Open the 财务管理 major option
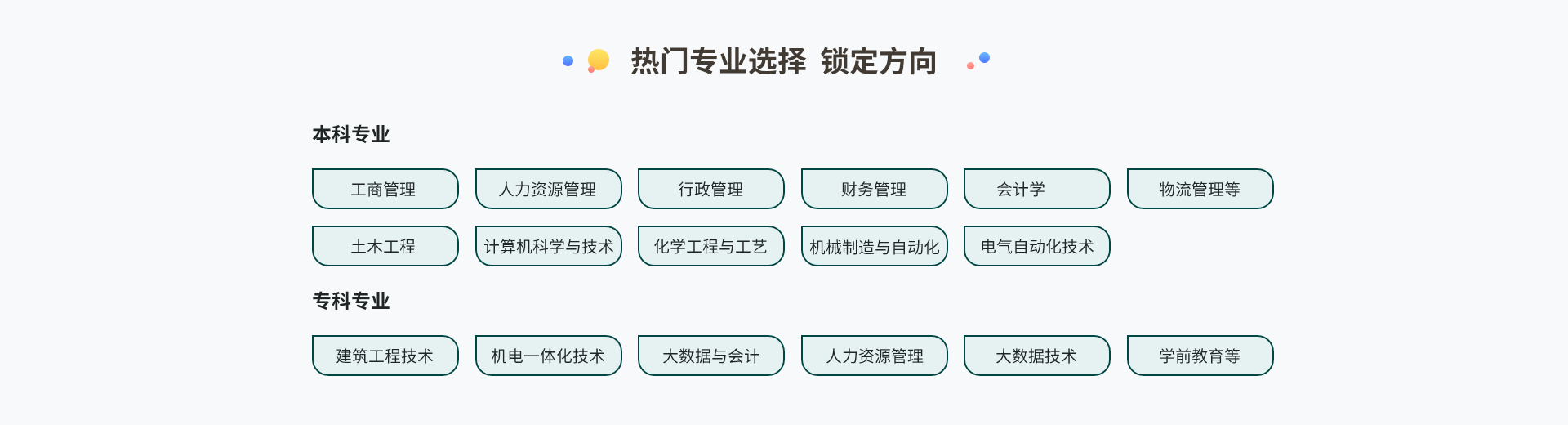 click(874, 189)
